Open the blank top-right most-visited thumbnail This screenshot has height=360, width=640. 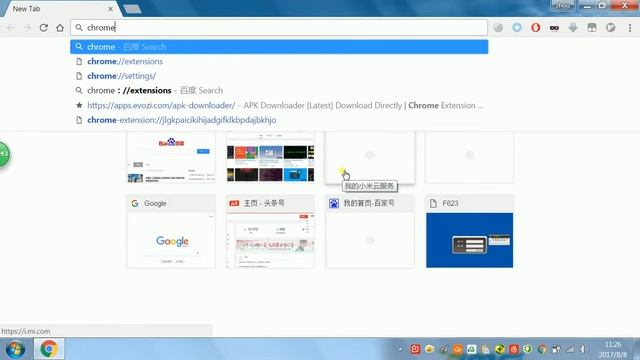point(469,157)
